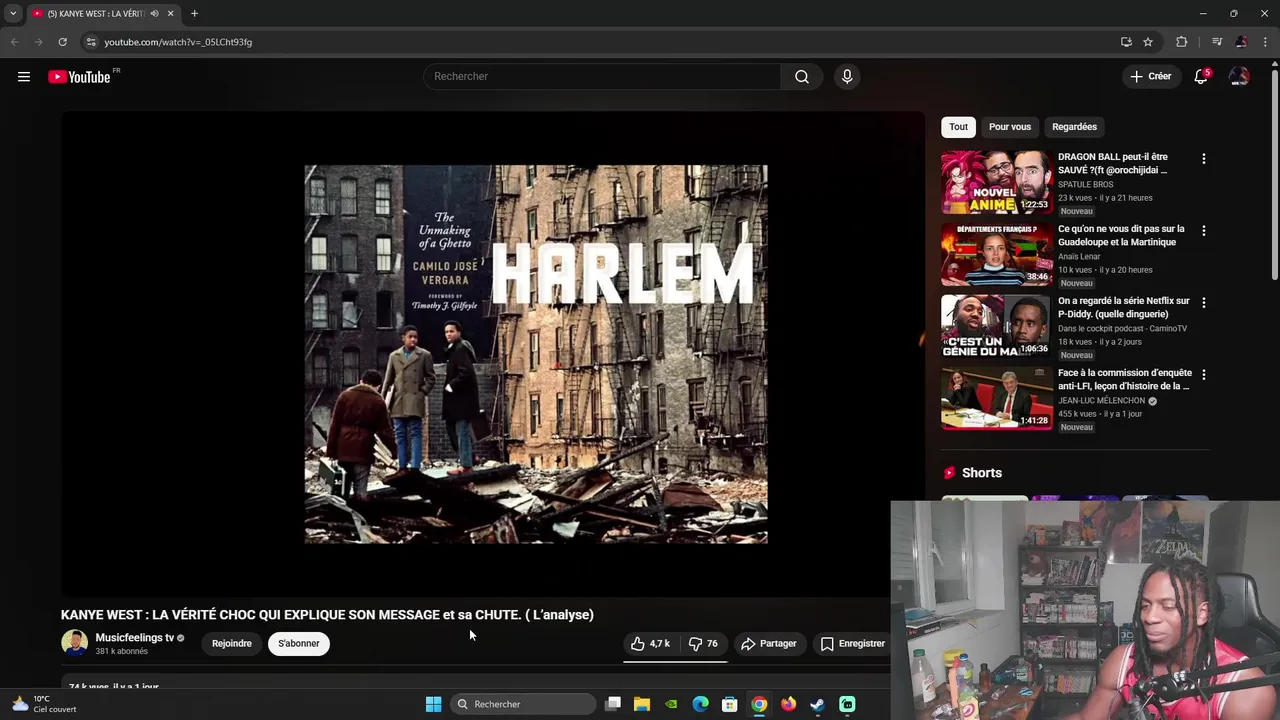Open the Musicfeelings tv channel link

pos(134,638)
